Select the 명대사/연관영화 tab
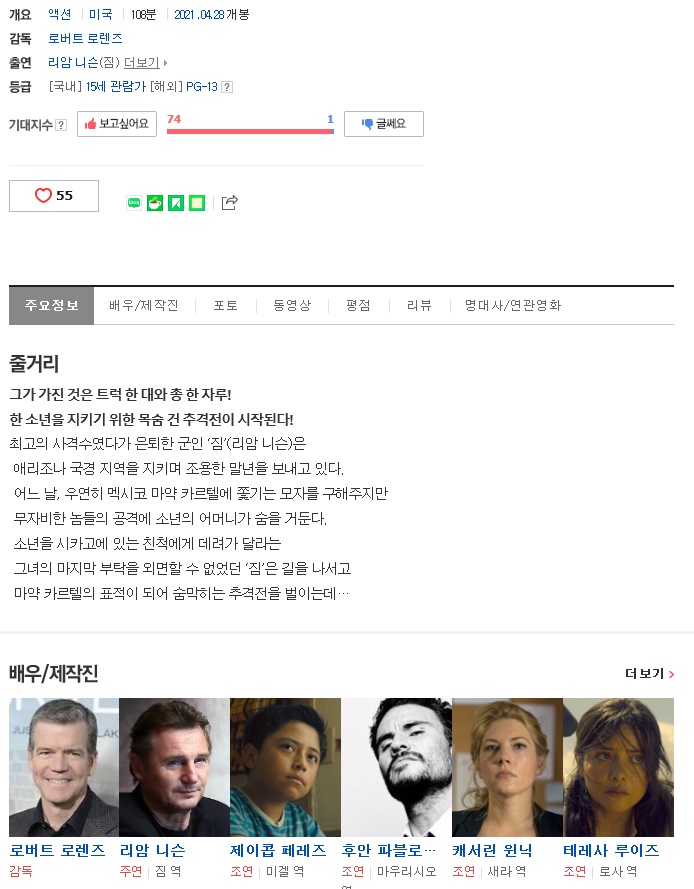This screenshot has height=889, width=694. tap(513, 306)
